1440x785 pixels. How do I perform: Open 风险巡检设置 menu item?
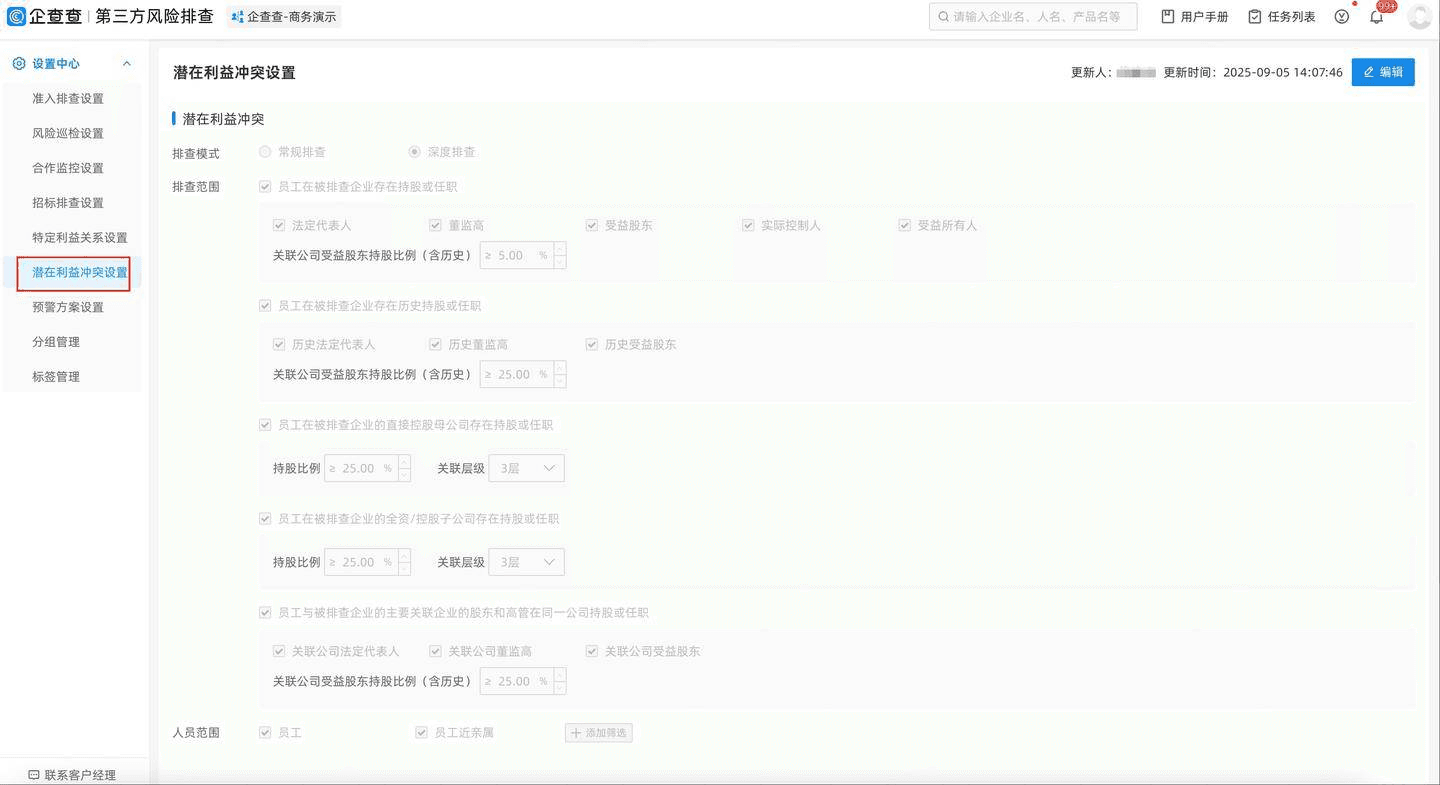(x=68, y=133)
